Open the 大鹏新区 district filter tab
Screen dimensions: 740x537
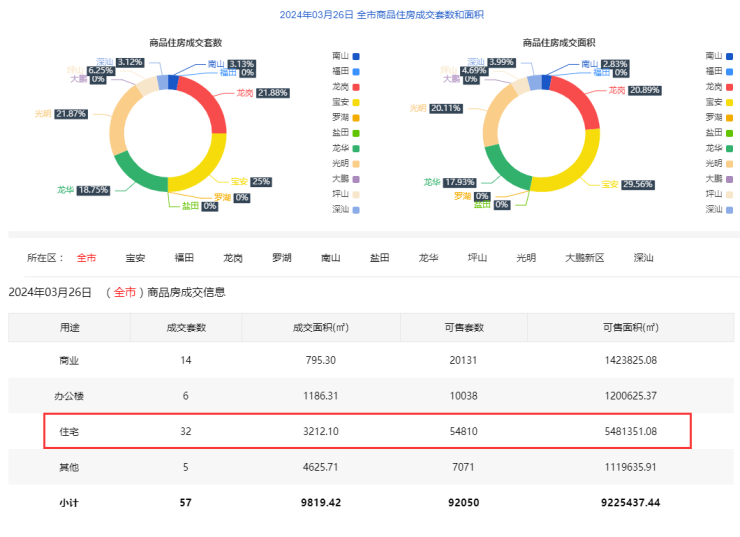pos(585,258)
